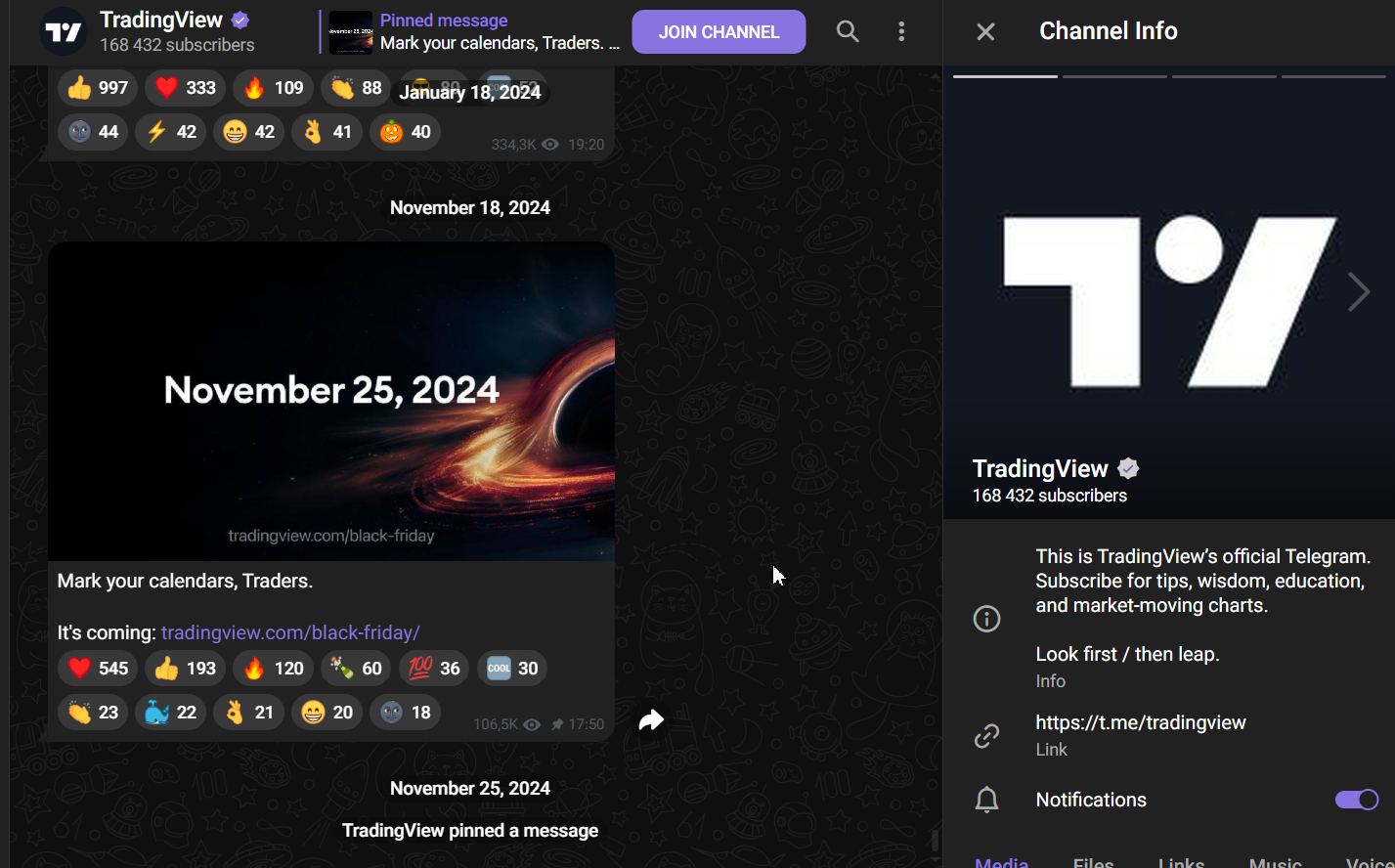Open the tradingview.com/black-friday/ link
The image size is (1395, 868).
290,632
